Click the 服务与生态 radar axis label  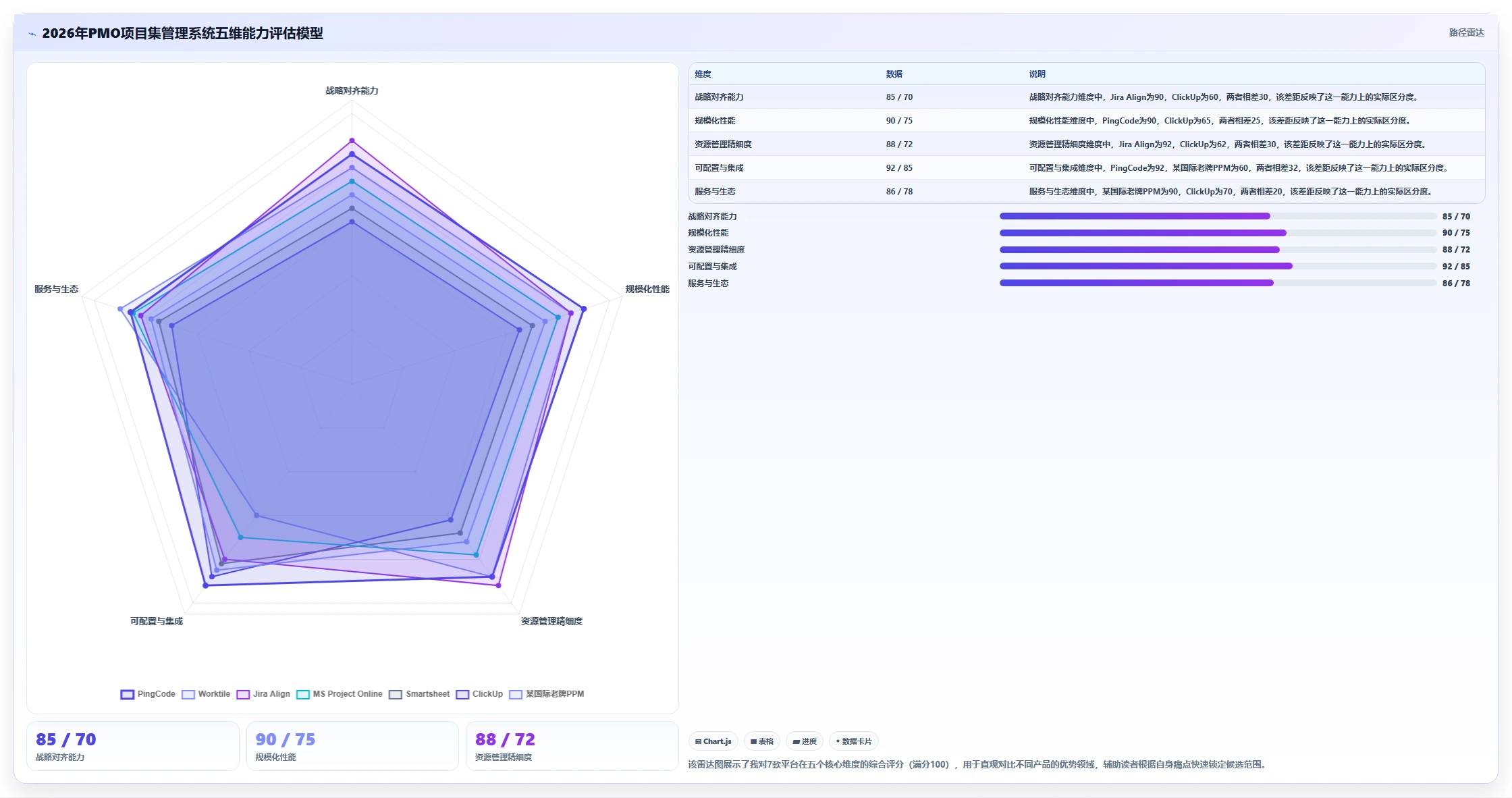57,289
